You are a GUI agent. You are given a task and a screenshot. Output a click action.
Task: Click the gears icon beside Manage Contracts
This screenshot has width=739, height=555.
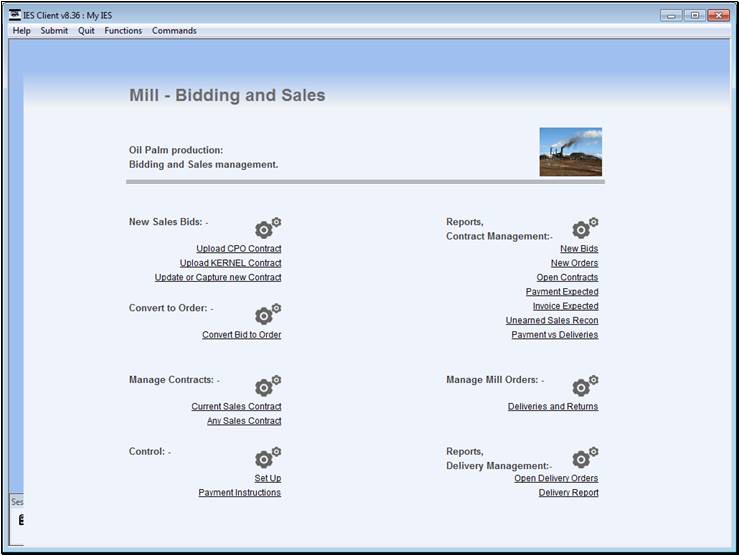[268, 385]
